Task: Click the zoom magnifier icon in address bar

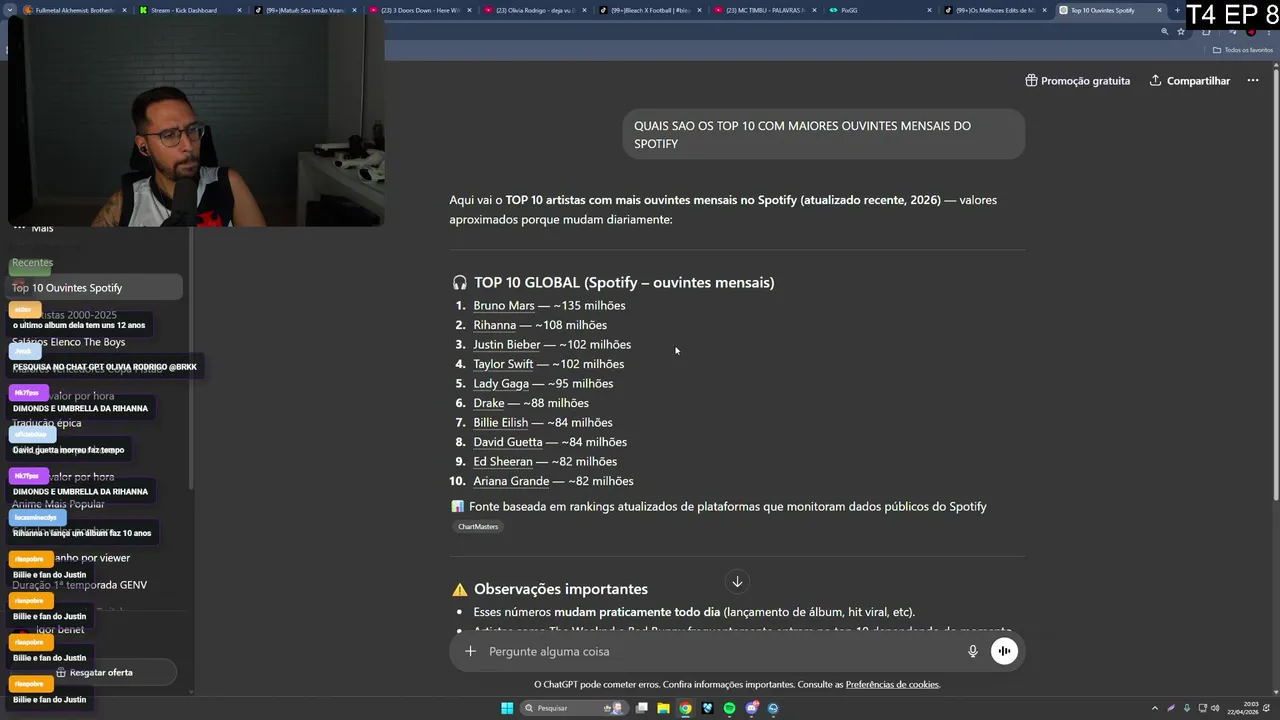Action: pos(1164,31)
